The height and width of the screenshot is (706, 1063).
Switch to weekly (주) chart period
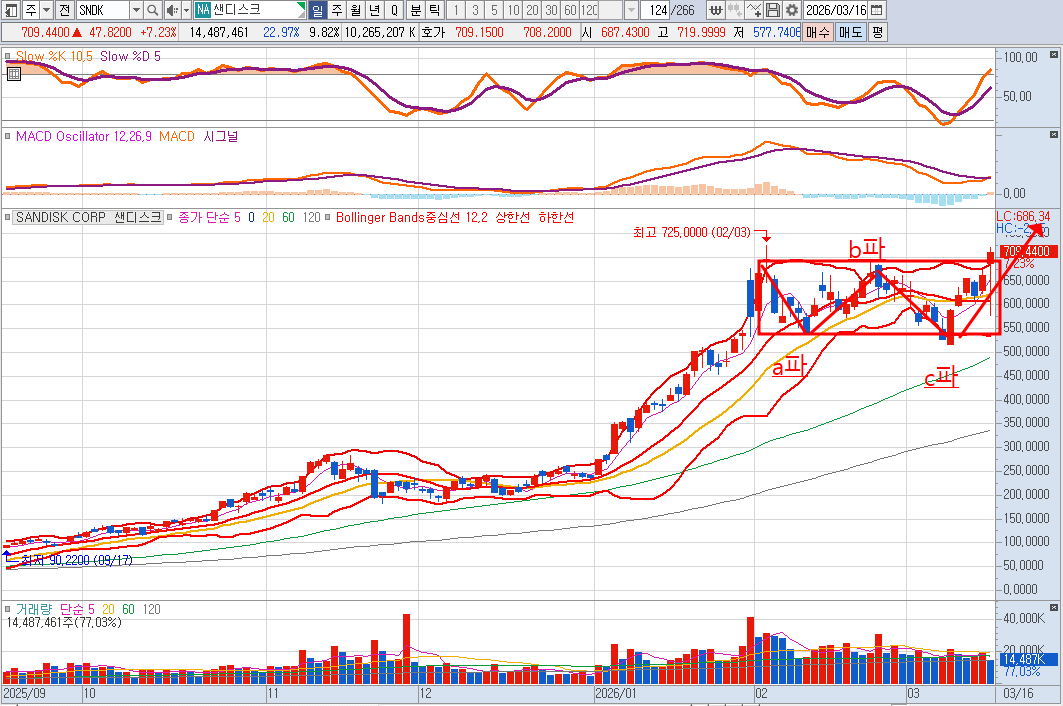[x=336, y=10]
